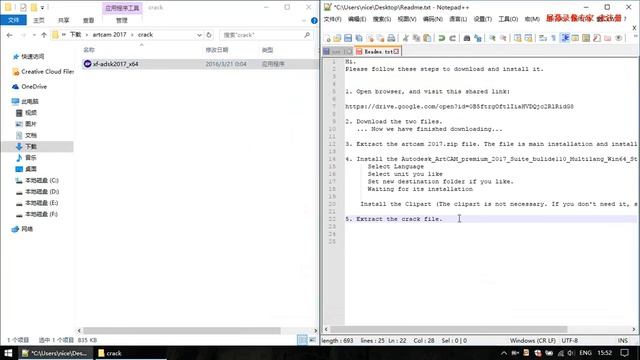Select 本地磁盘 (D:) in the sidebar
Screen dimensions: 640x360
tap(42, 191)
